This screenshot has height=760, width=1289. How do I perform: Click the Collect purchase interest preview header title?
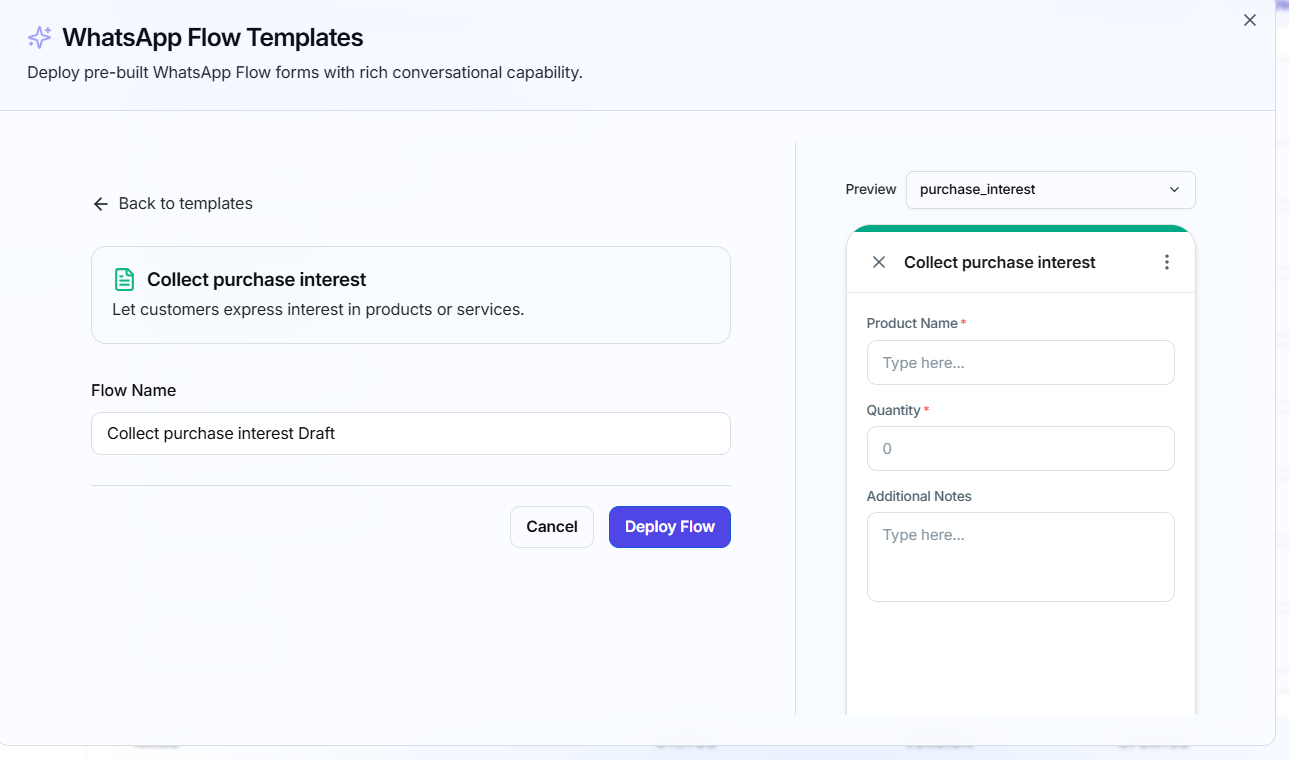[1000, 262]
